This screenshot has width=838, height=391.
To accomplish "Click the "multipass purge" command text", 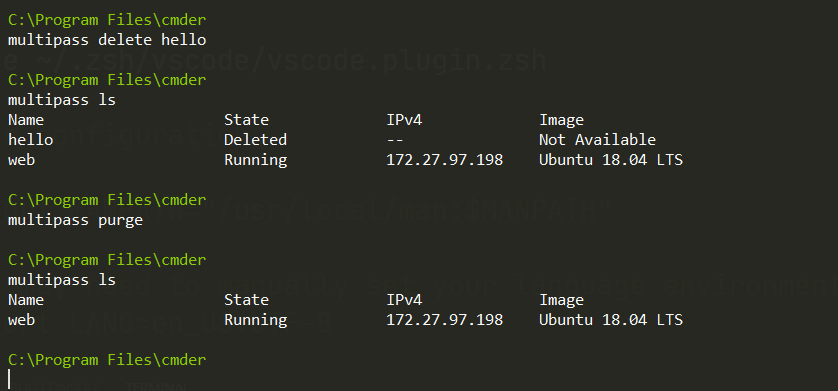I will (75, 221).
